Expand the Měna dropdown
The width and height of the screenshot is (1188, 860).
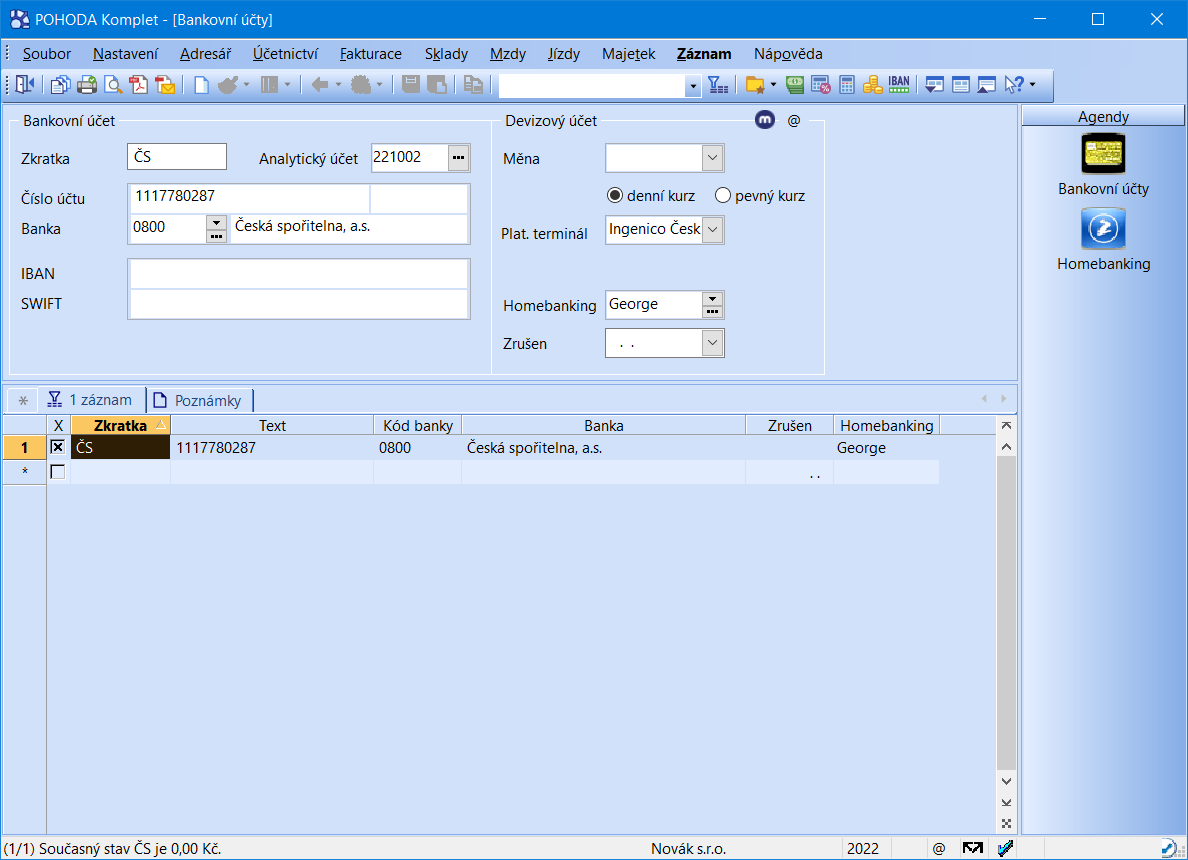pyautogui.click(x=712, y=158)
